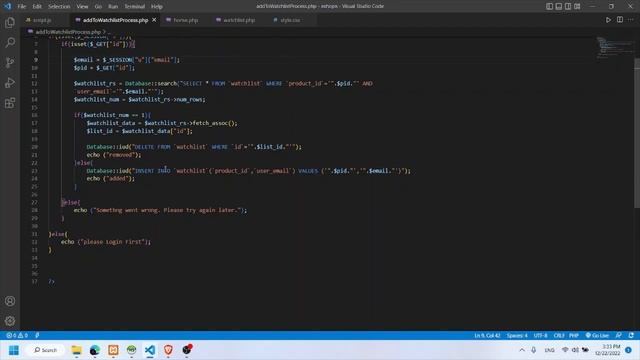Image resolution: width=640 pixels, height=360 pixels.
Task: Open the Manage gear menu
Action: click(x=10, y=321)
